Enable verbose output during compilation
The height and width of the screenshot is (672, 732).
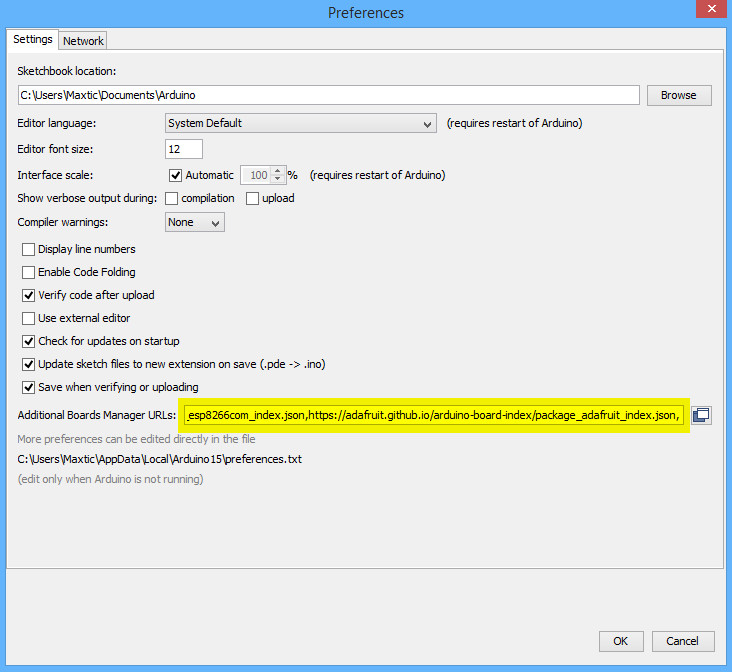171,198
